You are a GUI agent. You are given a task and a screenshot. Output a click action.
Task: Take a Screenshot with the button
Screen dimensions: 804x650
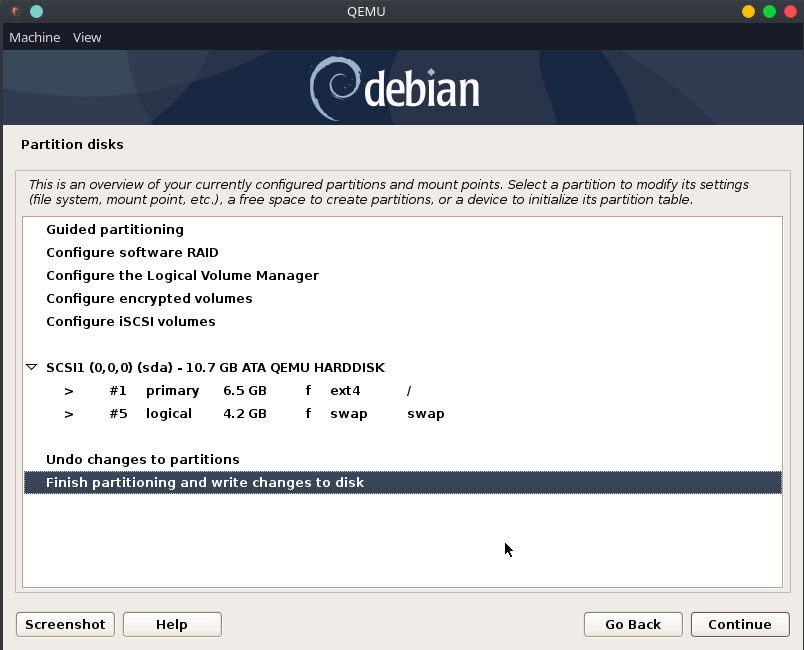point(65,624)
